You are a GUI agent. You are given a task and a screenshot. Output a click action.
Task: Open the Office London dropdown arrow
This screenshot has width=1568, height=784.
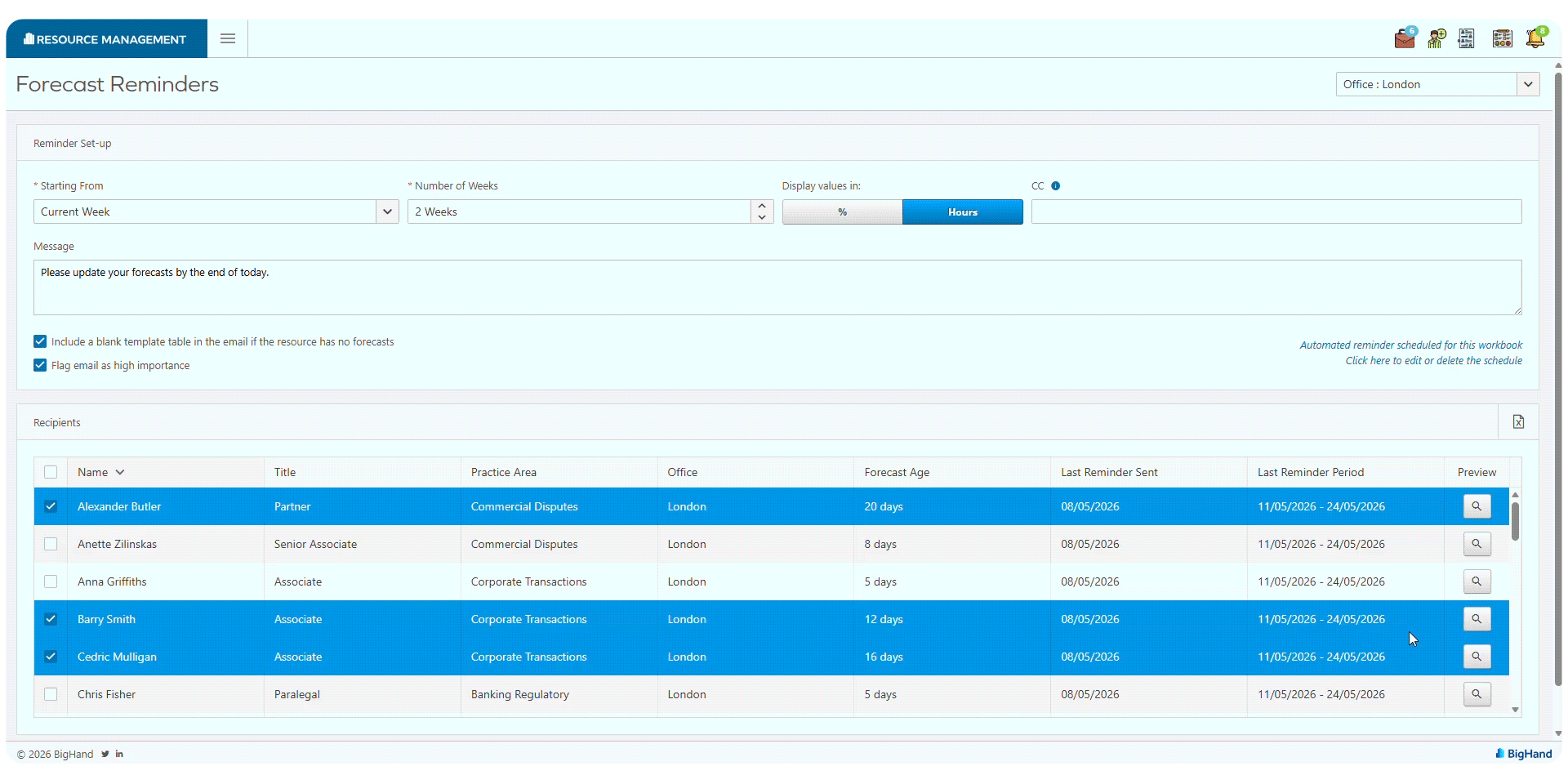(x=1528, y=84)
